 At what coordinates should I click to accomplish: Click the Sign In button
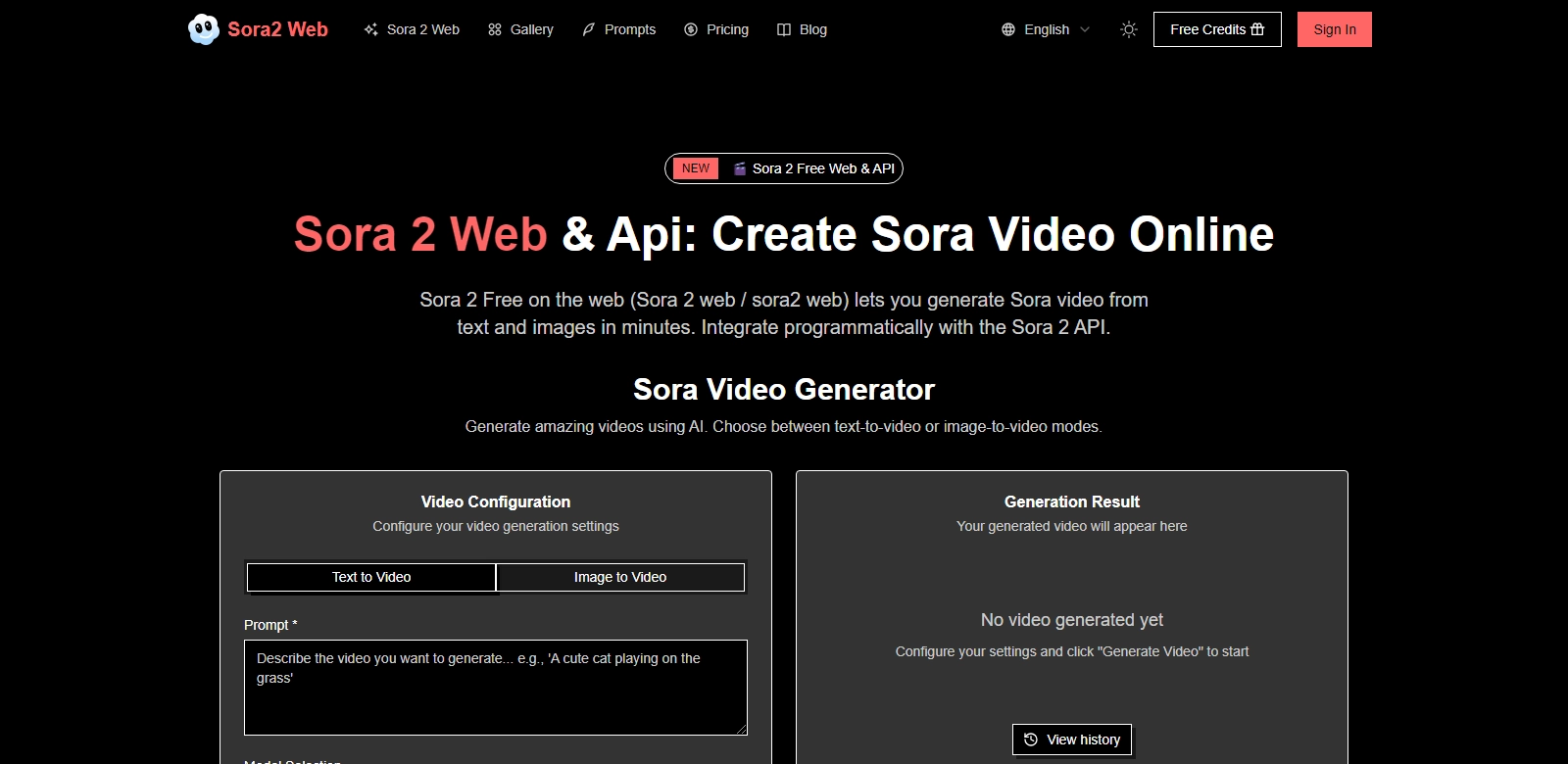1335,29
